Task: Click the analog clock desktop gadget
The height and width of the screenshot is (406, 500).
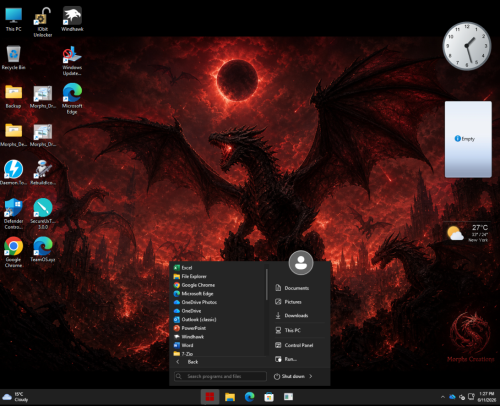Action: [467, 46]
